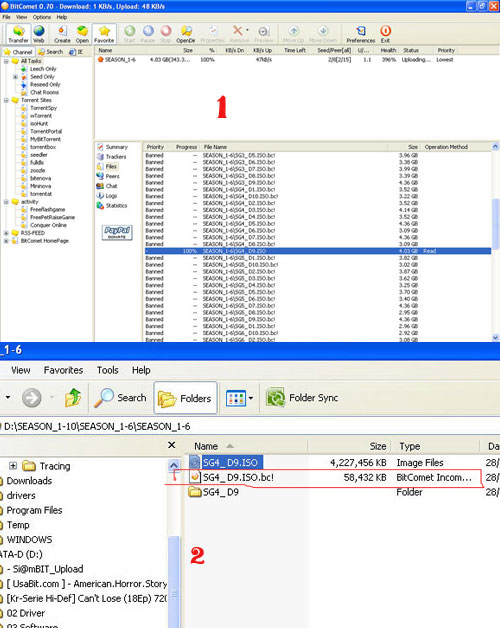Screen dimensions: 500x628
Task: Open the File menu in BitComet
Action: click(6, 17)
